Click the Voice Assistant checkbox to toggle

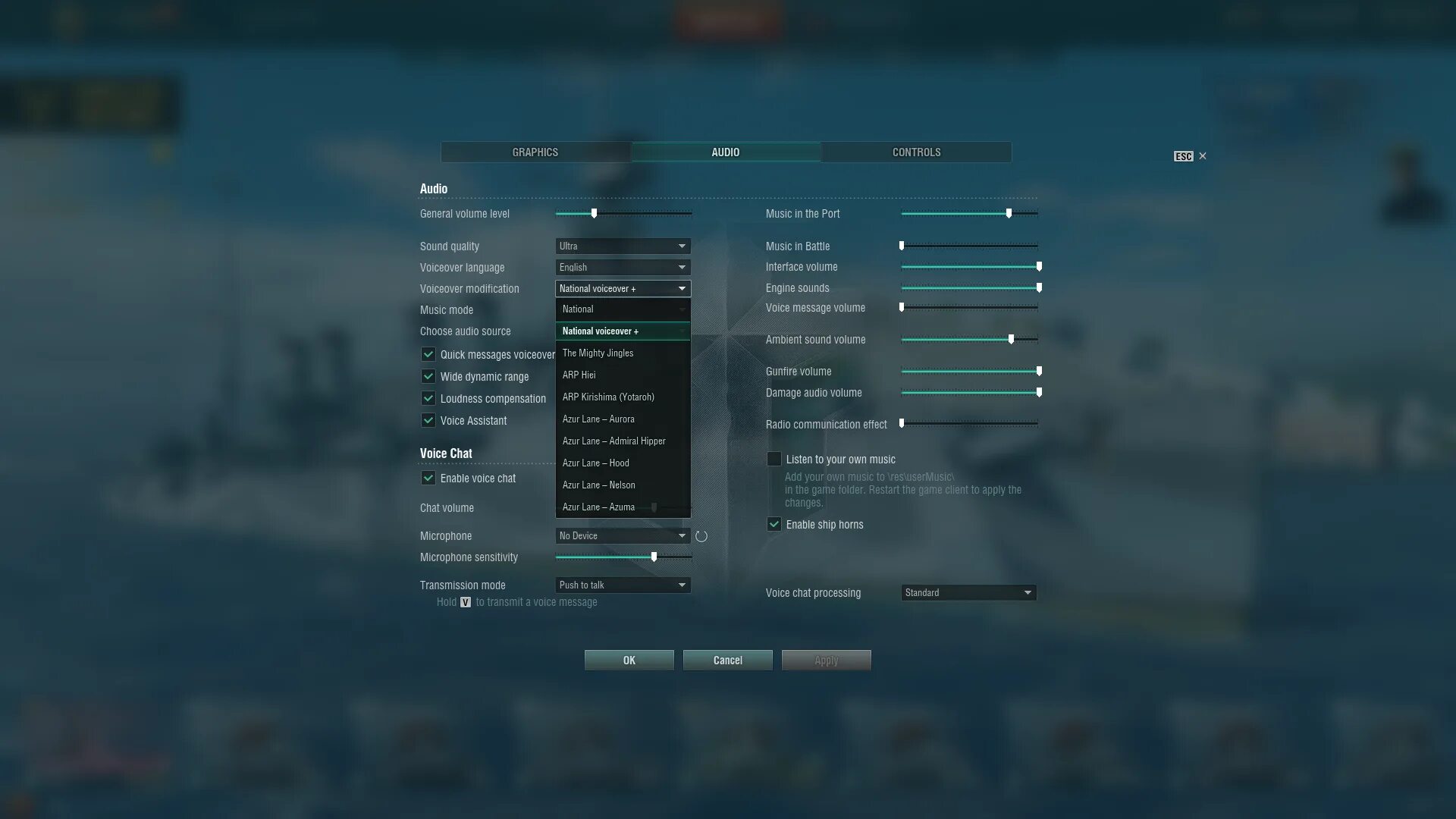coord(427,420)
